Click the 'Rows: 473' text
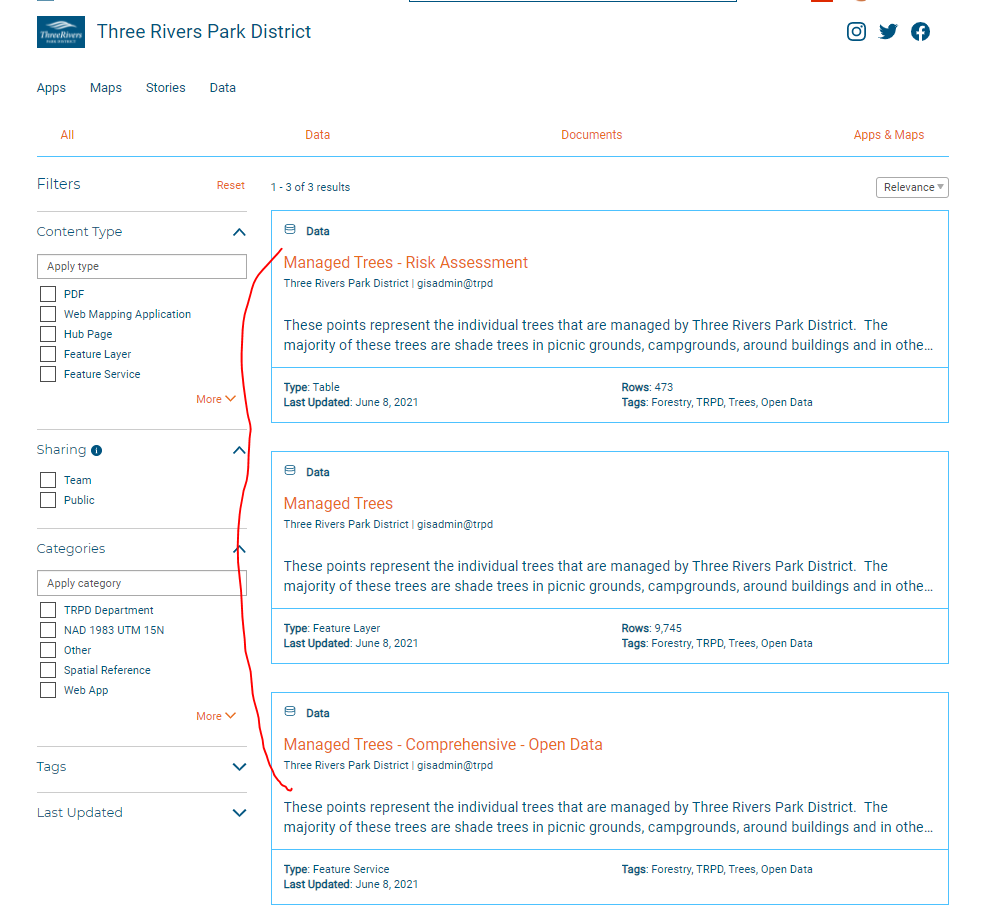The image size is (992, 911). coord(647,387)
